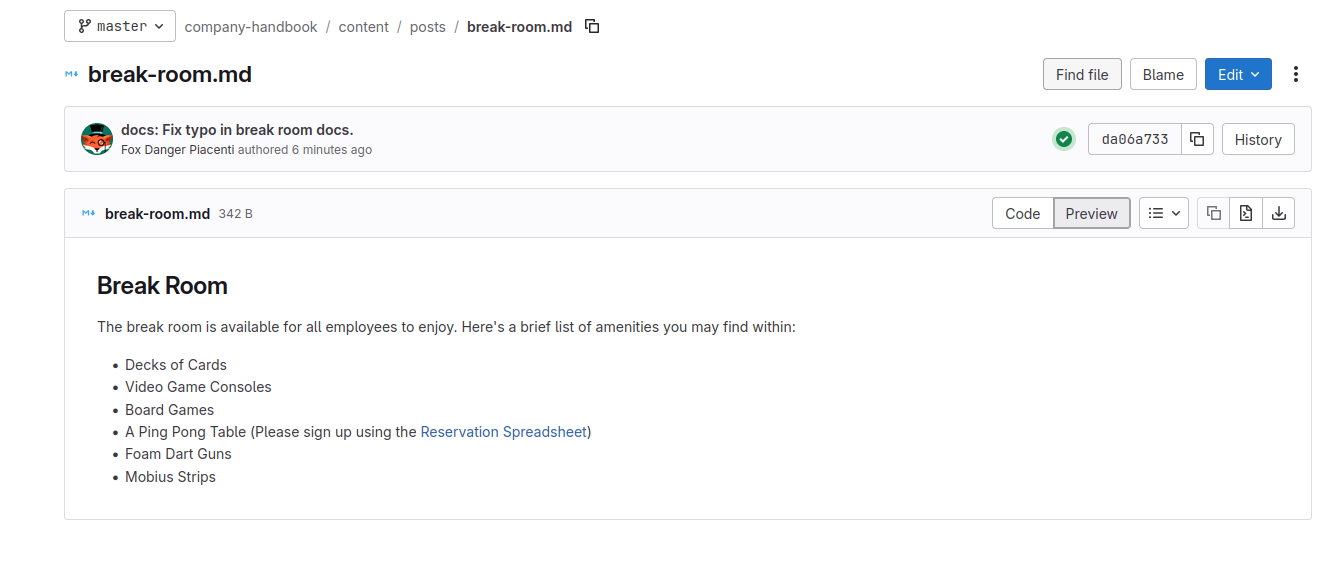Open the Reservation Spreadsheet link

tap(503, 432)
